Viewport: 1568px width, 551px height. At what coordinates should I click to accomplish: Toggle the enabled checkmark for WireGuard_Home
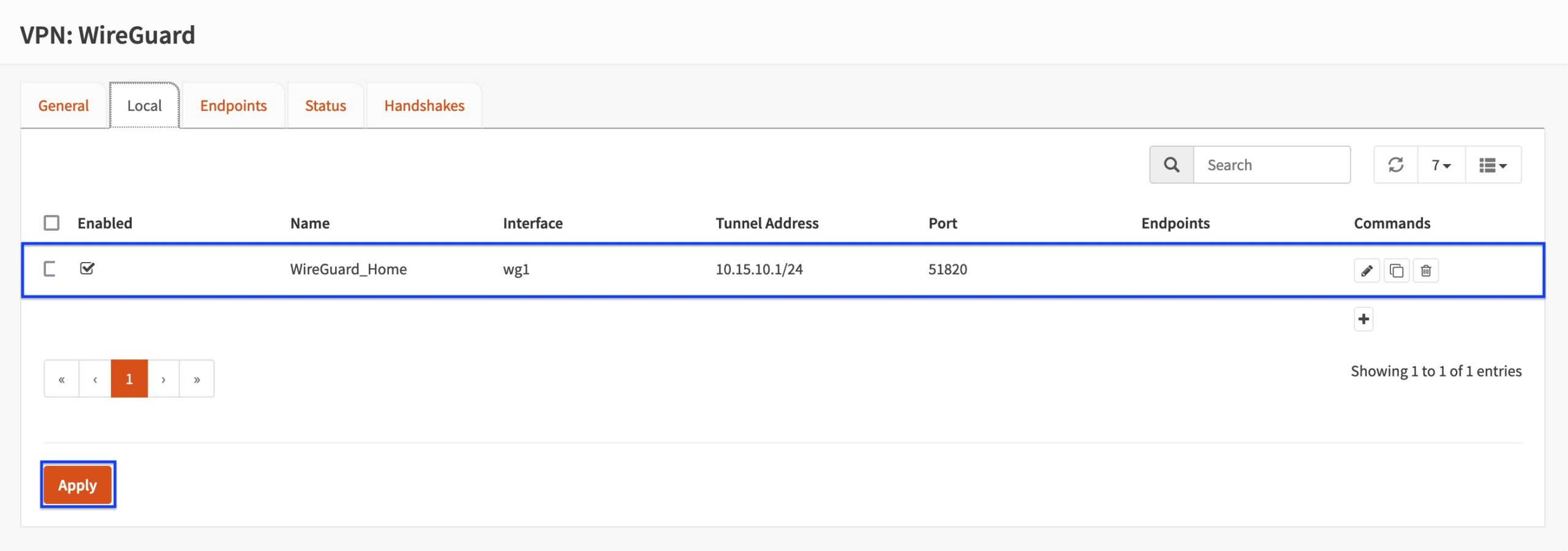coord(87,268)
